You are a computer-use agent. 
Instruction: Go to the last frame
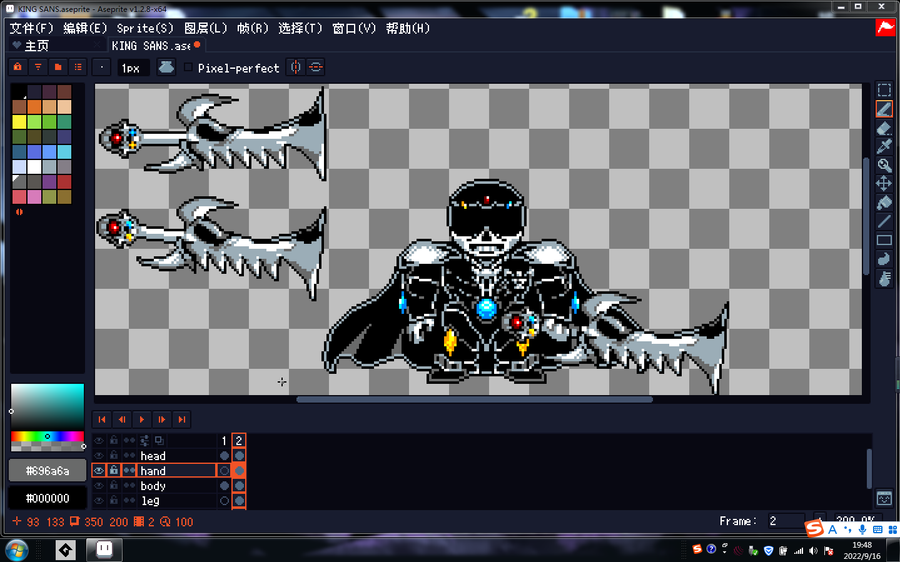coord(181,420)
